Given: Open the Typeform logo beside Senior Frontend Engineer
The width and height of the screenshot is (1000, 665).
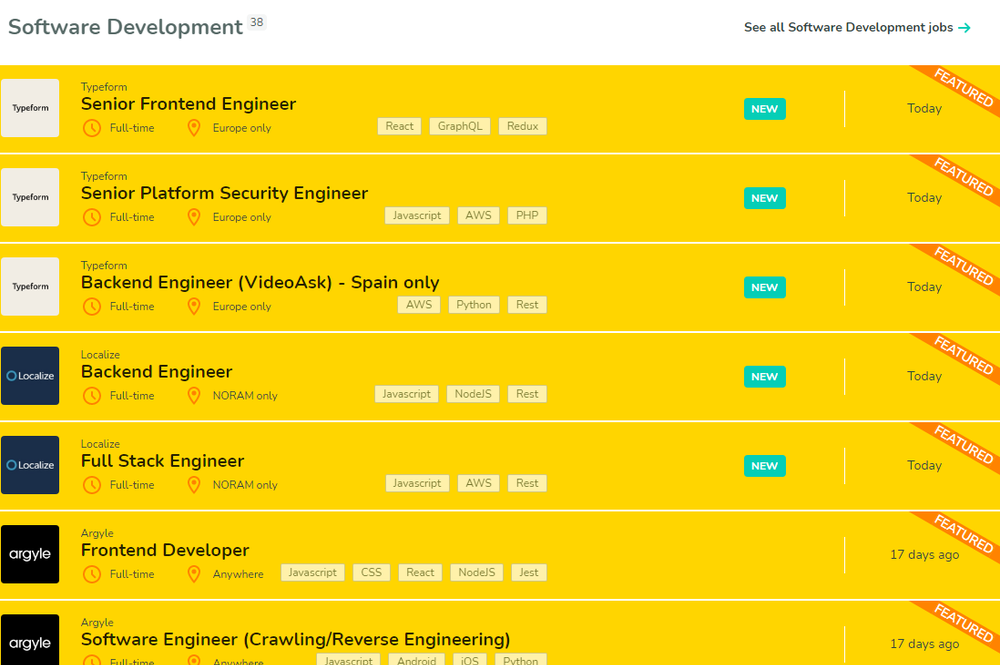Looking at the screenshot, I should point(30,108).
